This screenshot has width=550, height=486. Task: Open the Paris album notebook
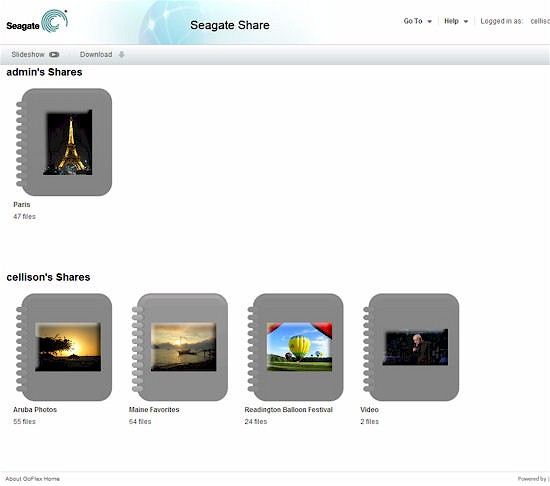tap(65, 142)
